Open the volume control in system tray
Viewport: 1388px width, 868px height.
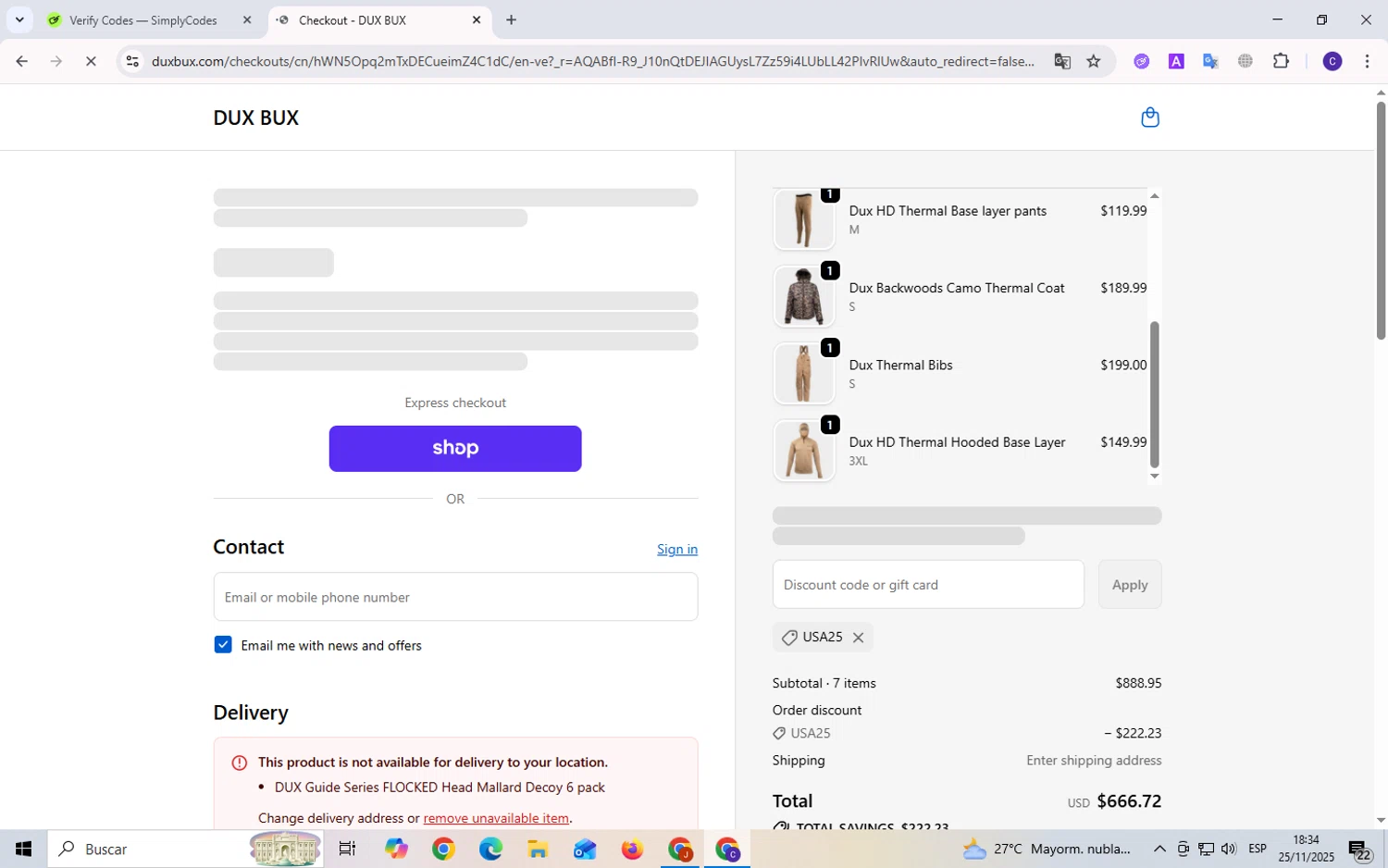(x=1228, y=849)
